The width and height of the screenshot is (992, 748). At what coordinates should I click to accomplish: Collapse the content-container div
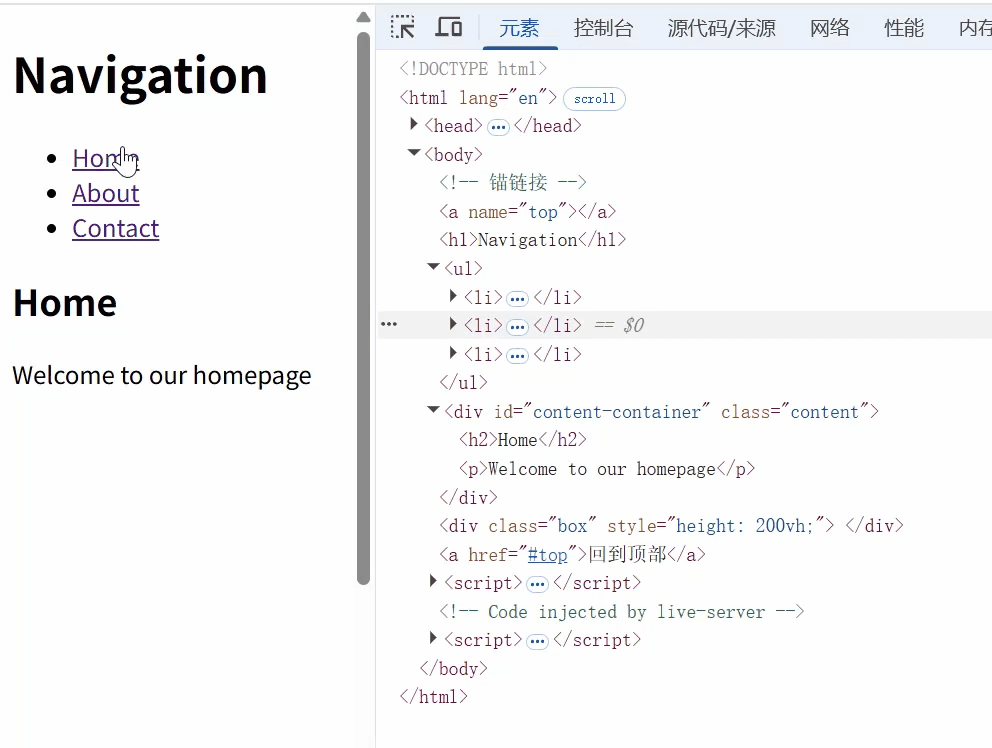pos(433,410)
